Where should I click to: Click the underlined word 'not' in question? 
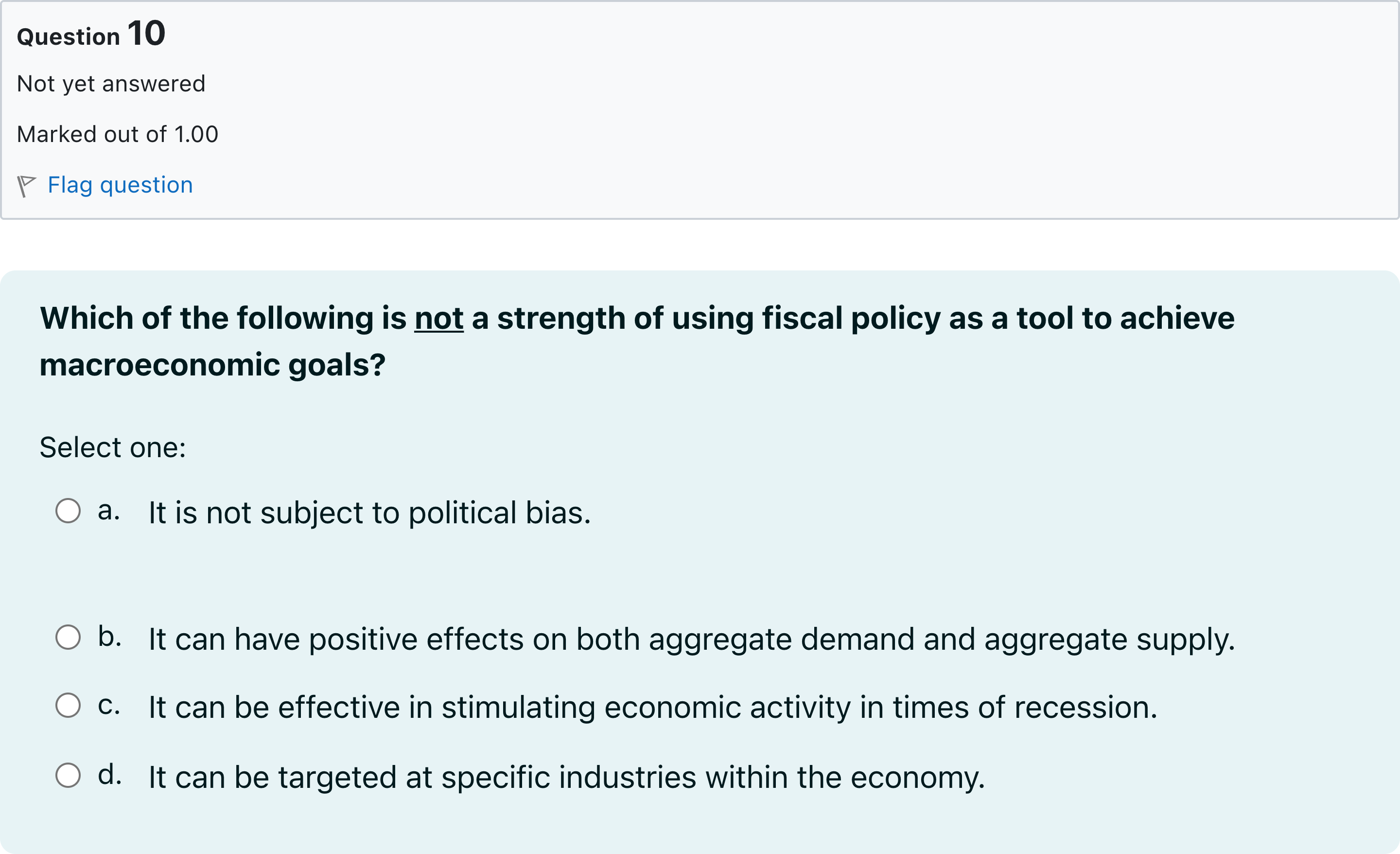(x=438, y=318)
